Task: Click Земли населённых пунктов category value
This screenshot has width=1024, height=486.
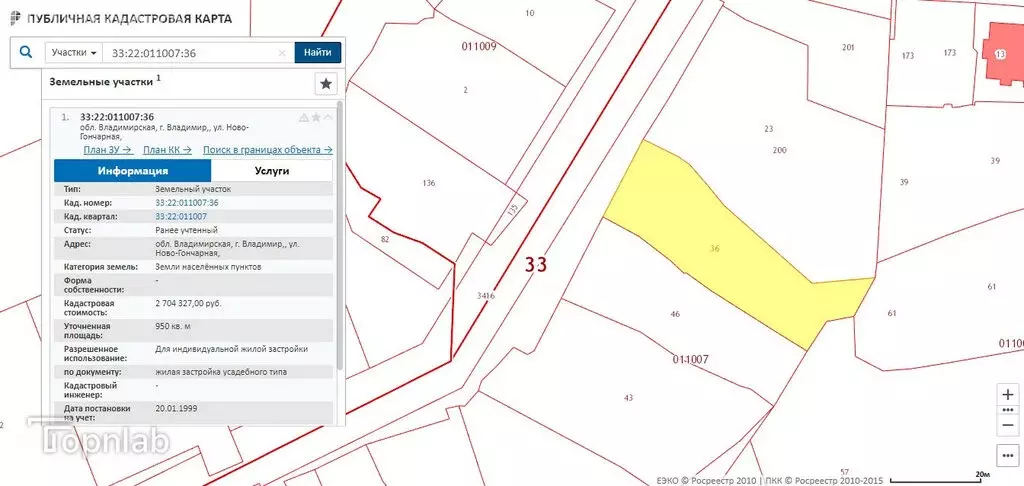Action: (x=209, y=267)
